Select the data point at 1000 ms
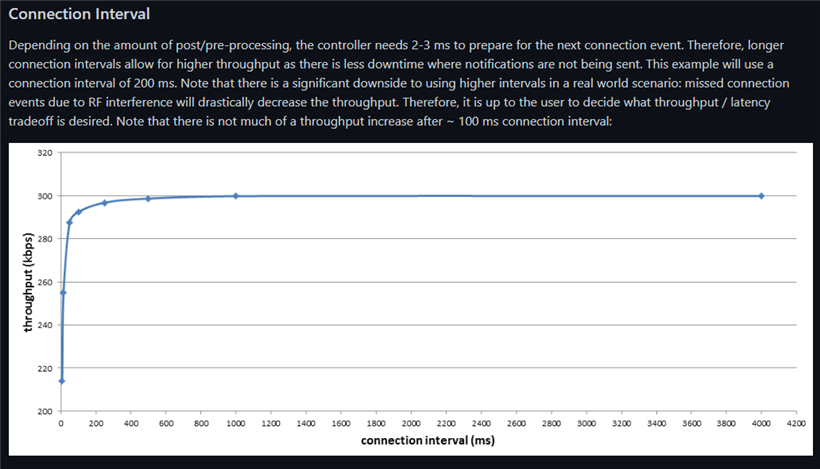Viewport: 820px width, 469px height. [236, 196]
